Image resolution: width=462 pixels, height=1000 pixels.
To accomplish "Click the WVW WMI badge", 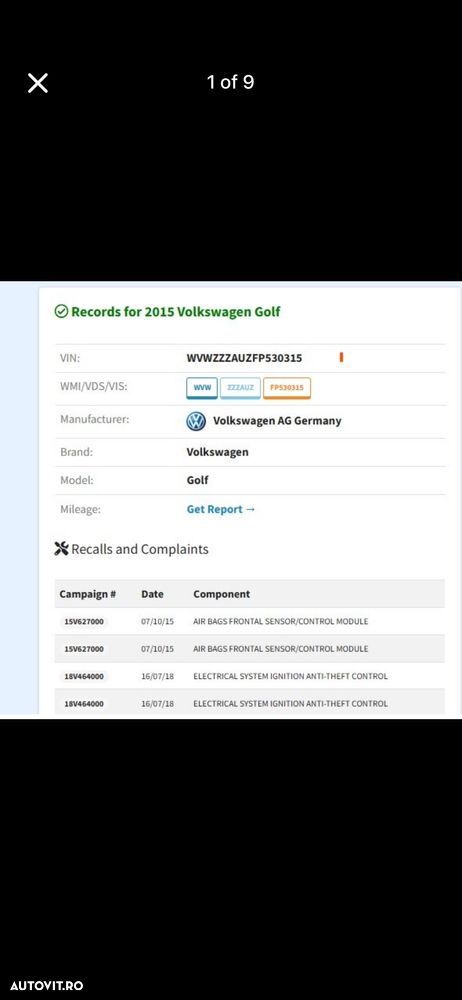I will pos(202,388).
